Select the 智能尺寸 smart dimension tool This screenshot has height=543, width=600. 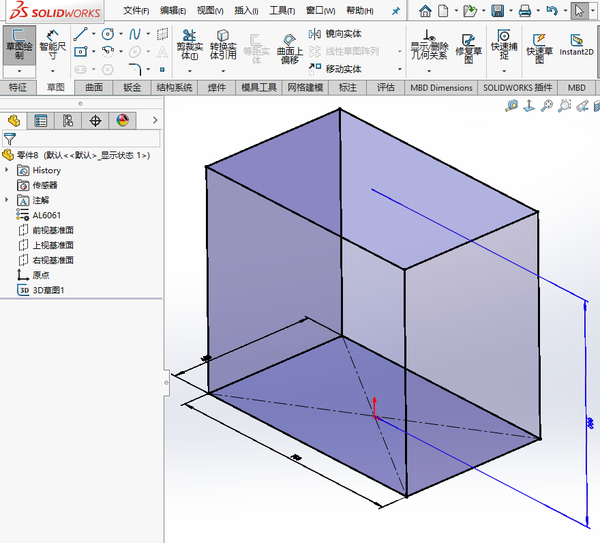point(53,45)
